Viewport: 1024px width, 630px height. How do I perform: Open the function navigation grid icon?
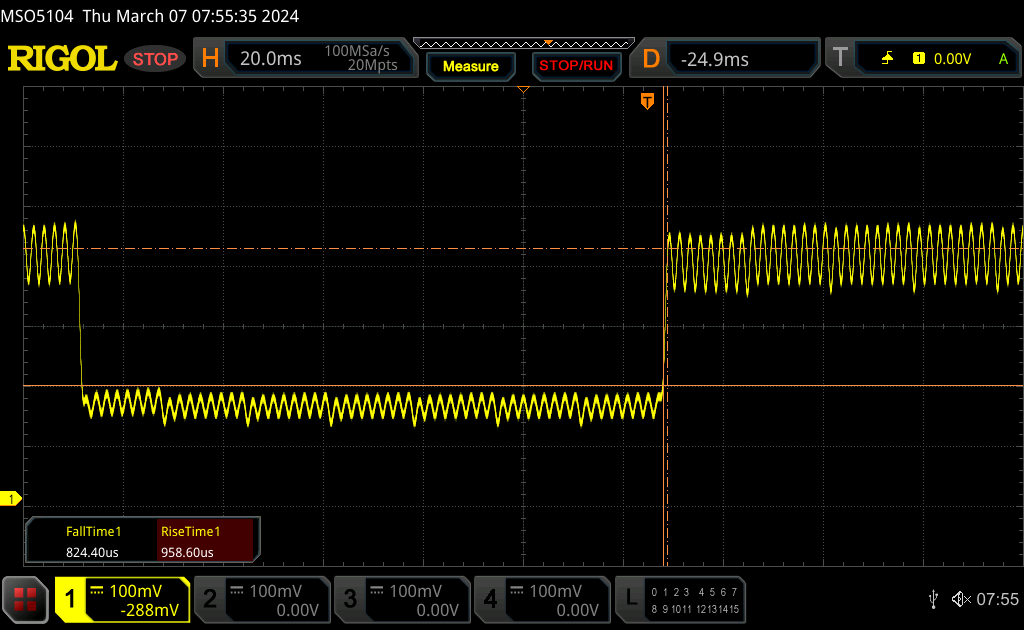click(25, 599)
